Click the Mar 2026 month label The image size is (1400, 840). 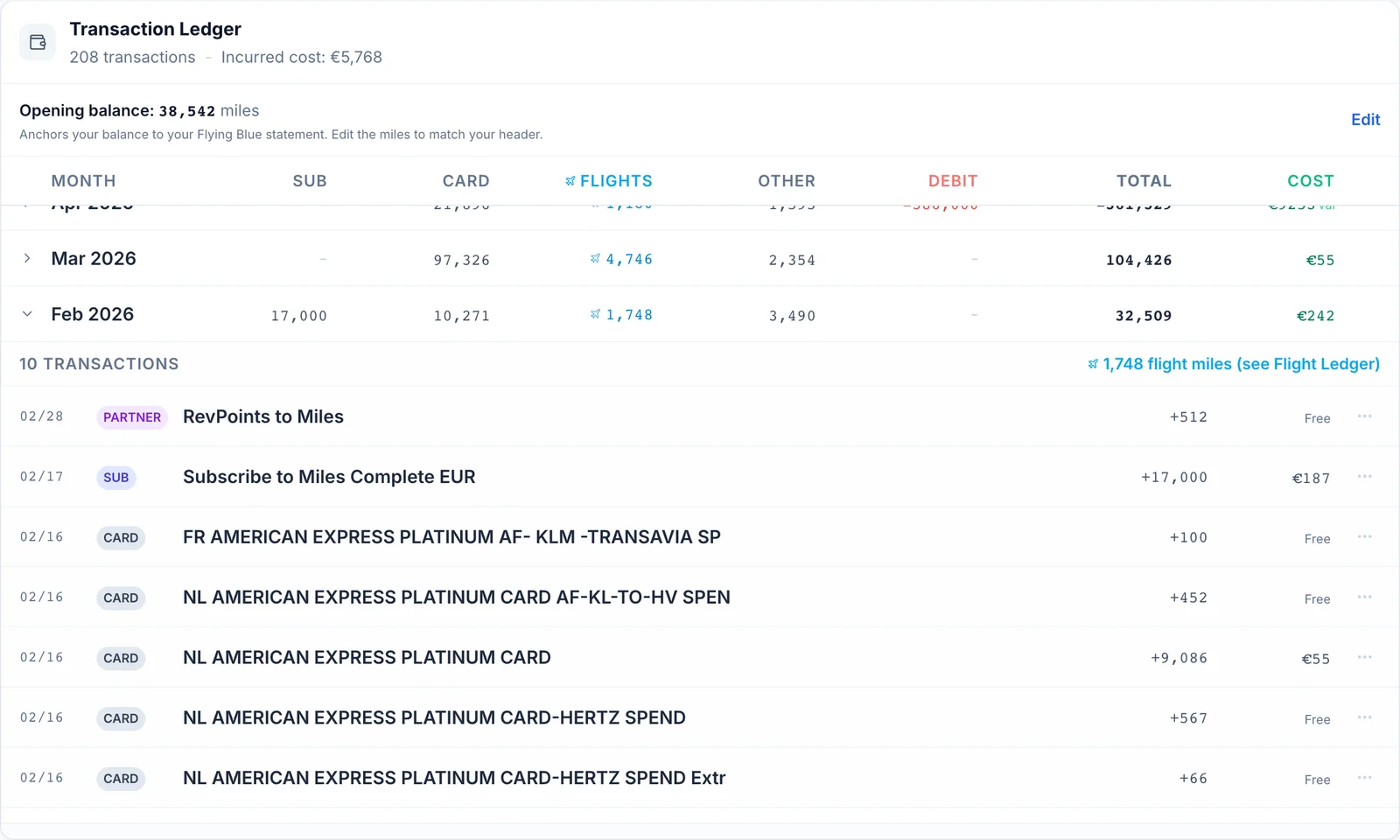pos(94,258)
